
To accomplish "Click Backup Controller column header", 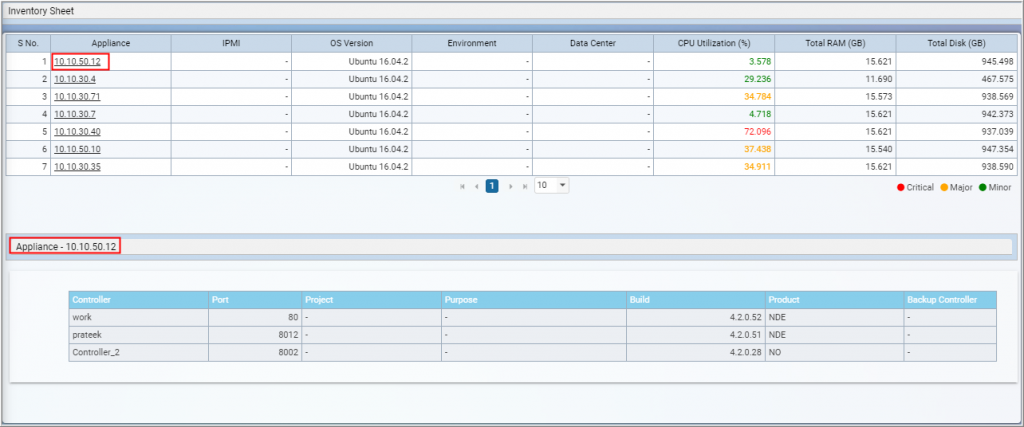I will pos(950,300).
